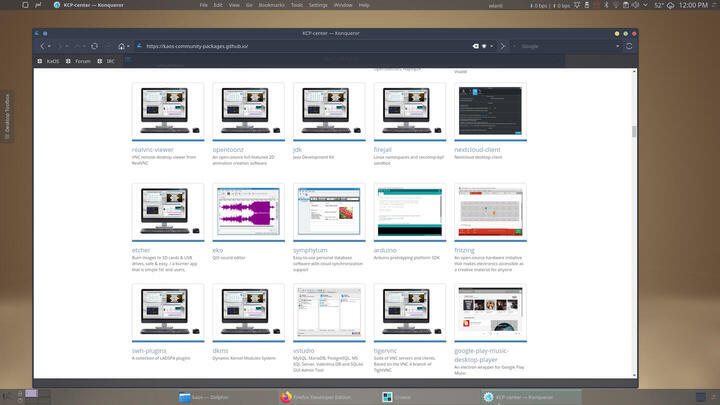Open the etcher package link
720x405 pixels.
[x=141, y=250]
